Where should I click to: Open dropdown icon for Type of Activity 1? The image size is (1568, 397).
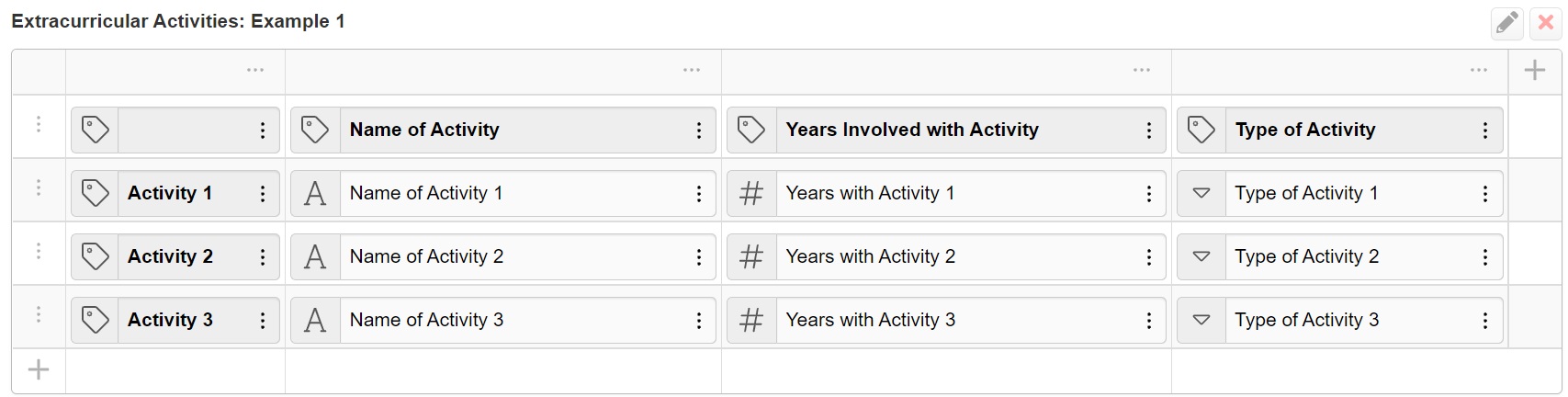pos(1201,193)
